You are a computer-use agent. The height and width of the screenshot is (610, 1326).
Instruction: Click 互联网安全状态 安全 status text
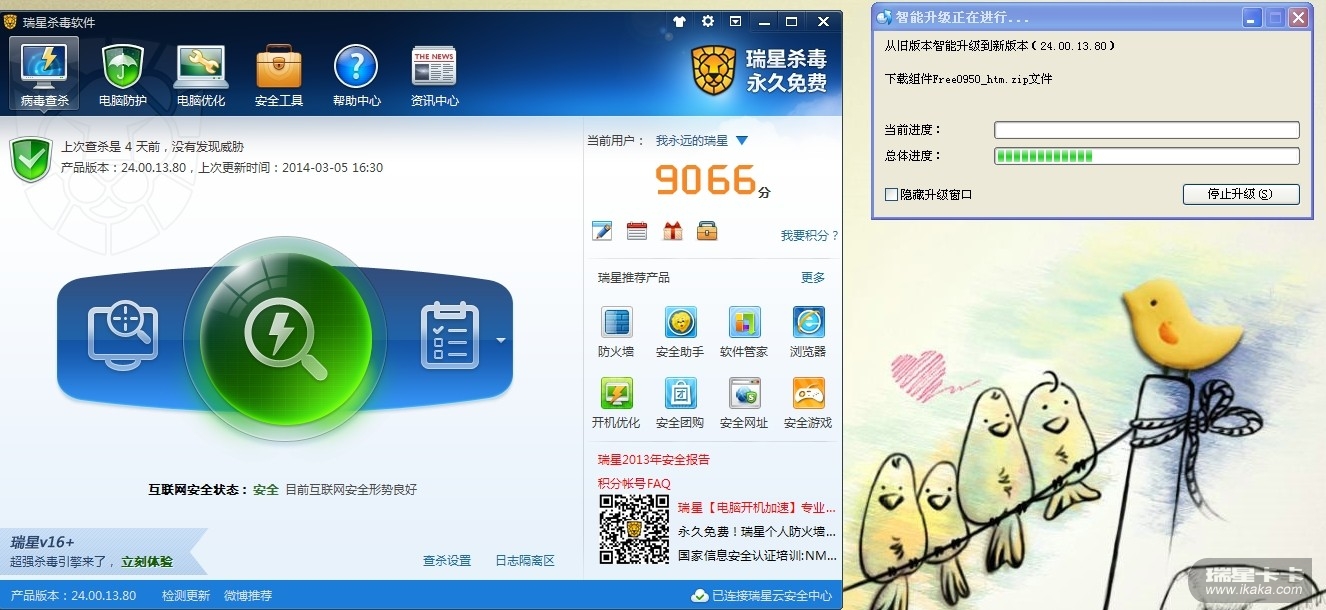click(x=214, y=490)
